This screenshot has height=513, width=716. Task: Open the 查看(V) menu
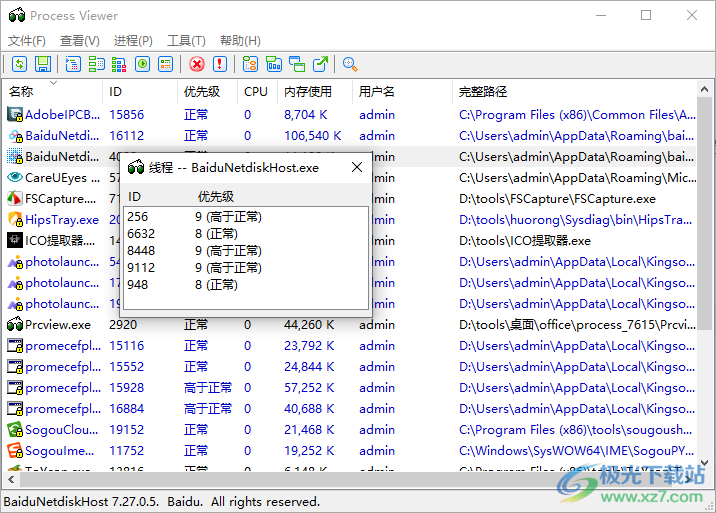(80, 41)
